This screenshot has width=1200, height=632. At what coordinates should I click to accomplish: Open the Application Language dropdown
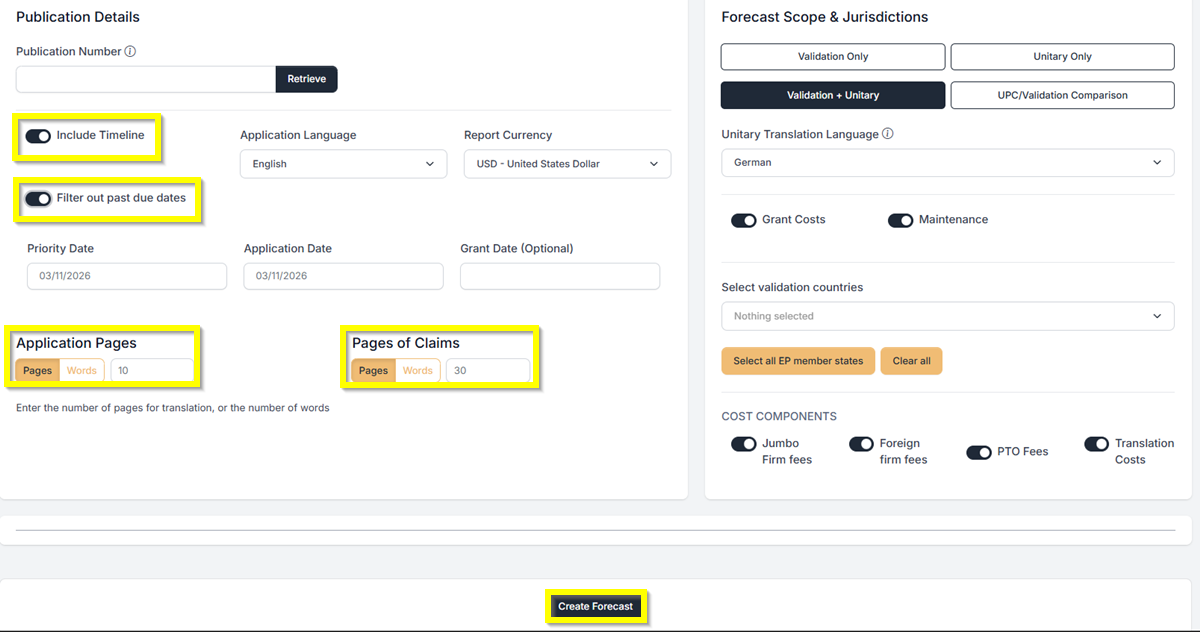[343, 164]
